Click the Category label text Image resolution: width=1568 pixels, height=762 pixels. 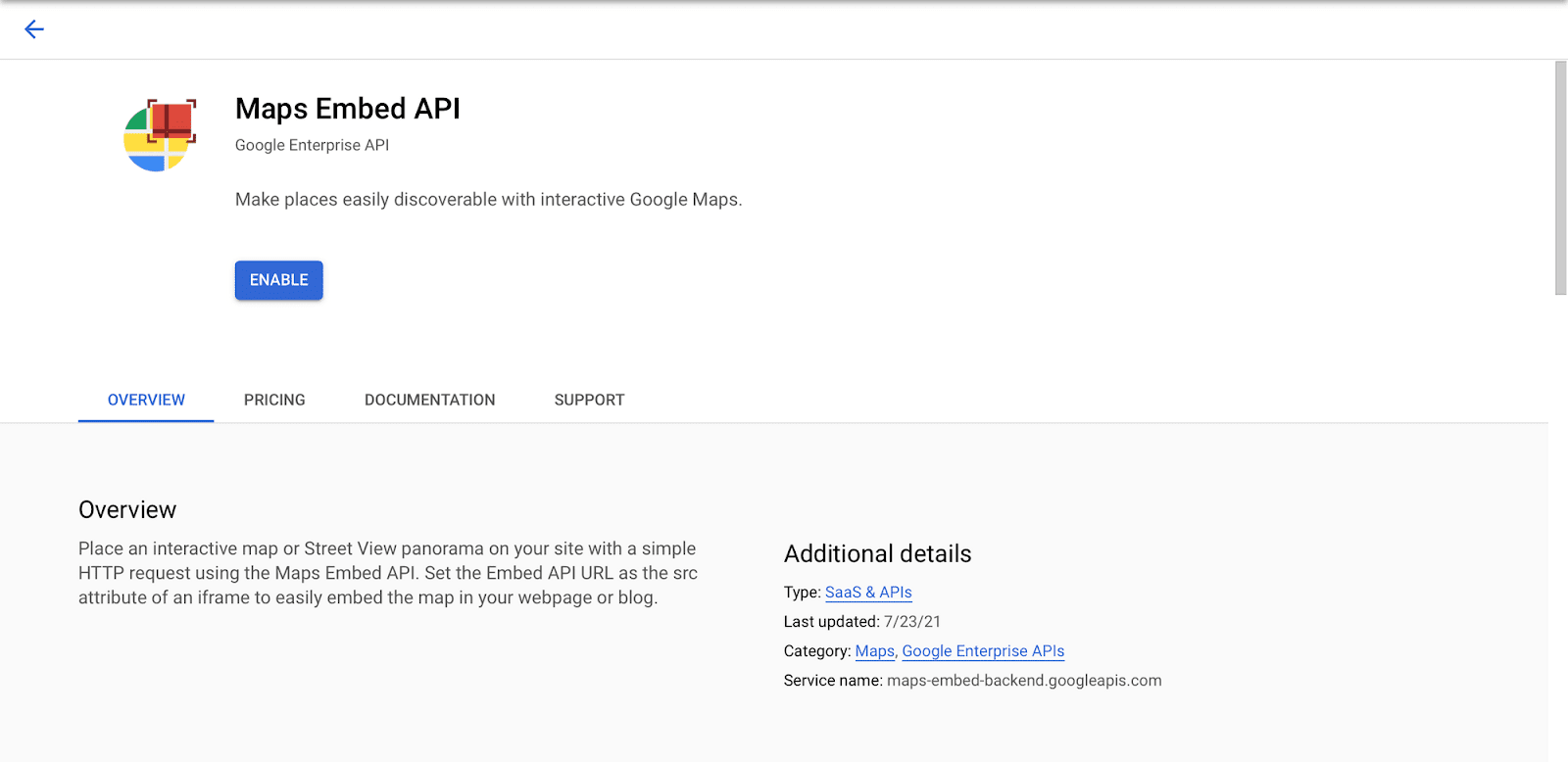point(816,651)
